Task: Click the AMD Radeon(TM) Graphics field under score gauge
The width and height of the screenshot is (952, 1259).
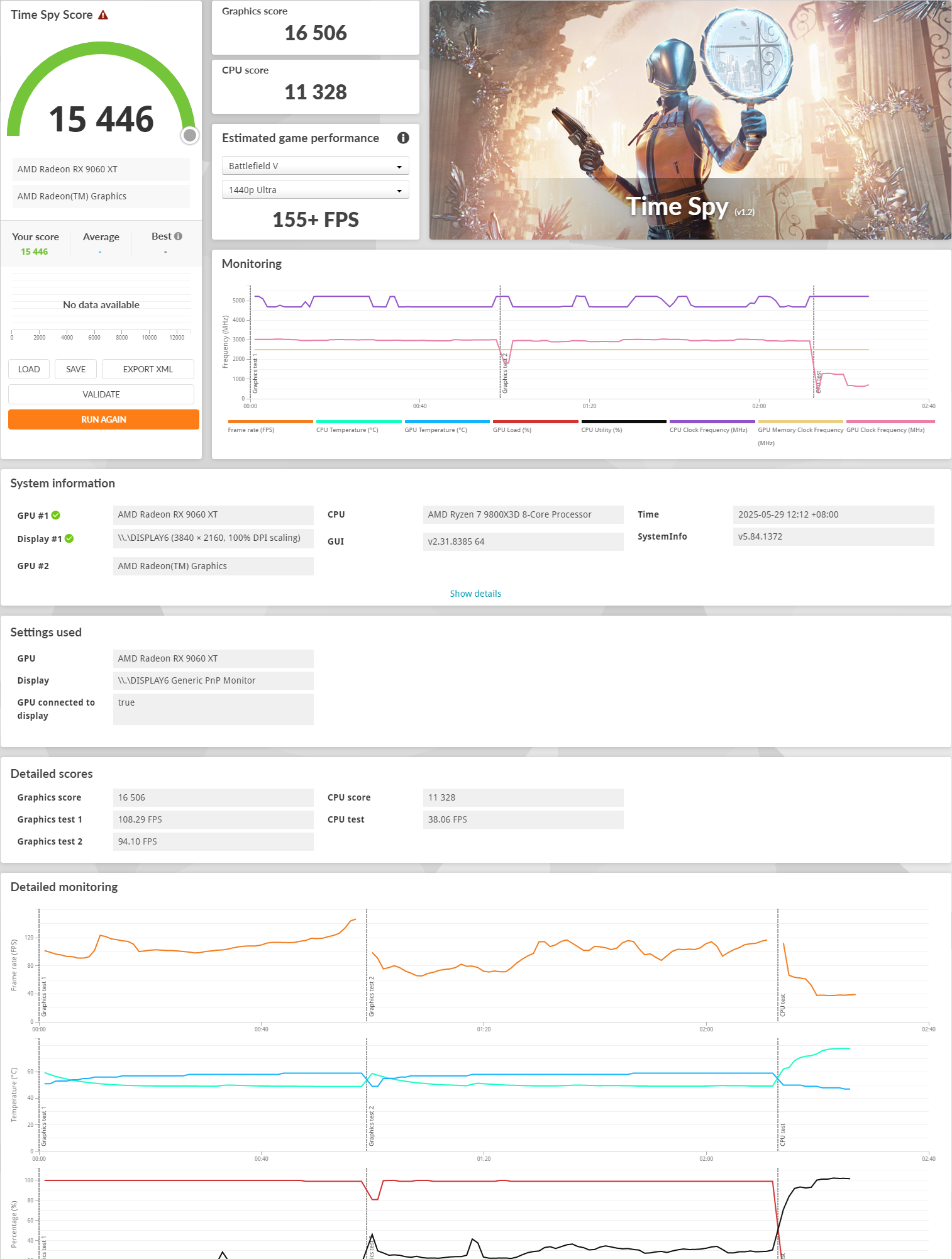Action: [101, 196]
